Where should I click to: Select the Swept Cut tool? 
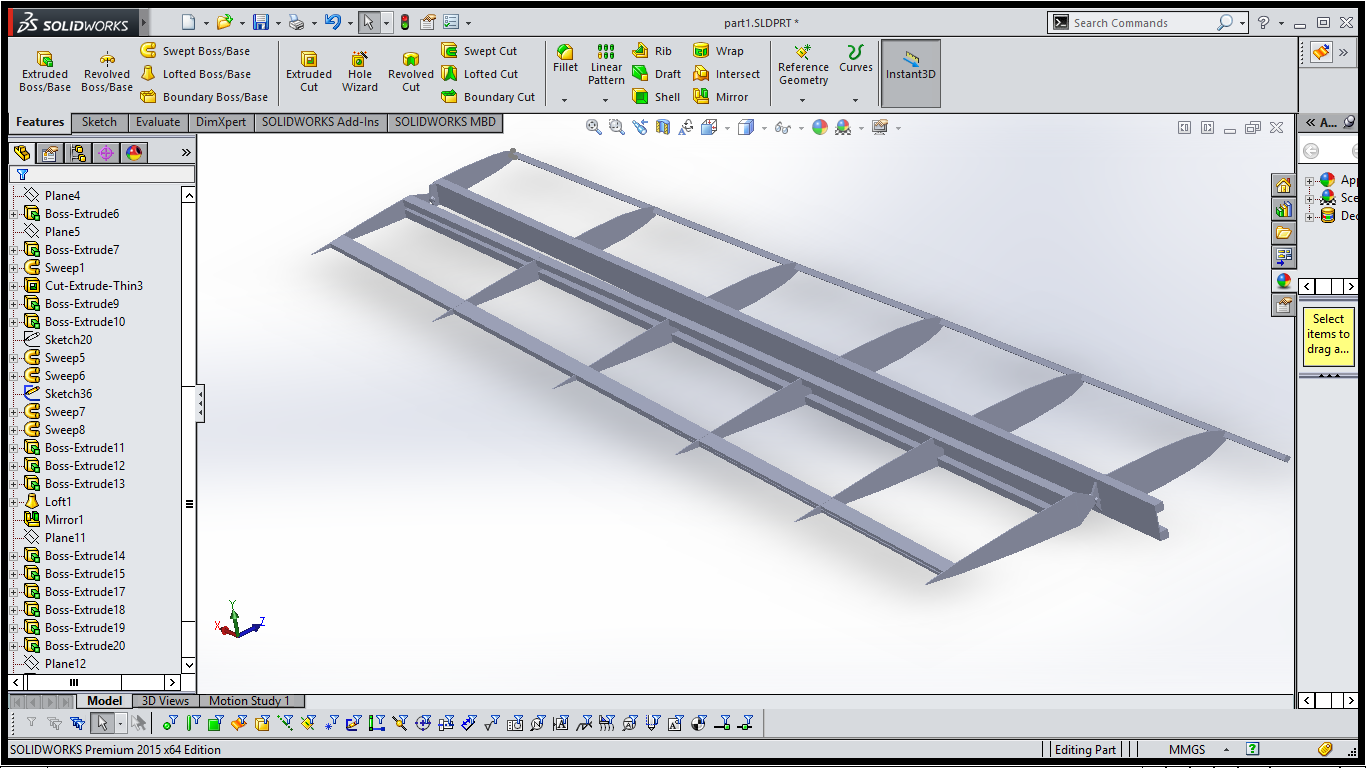click(479, 51)
